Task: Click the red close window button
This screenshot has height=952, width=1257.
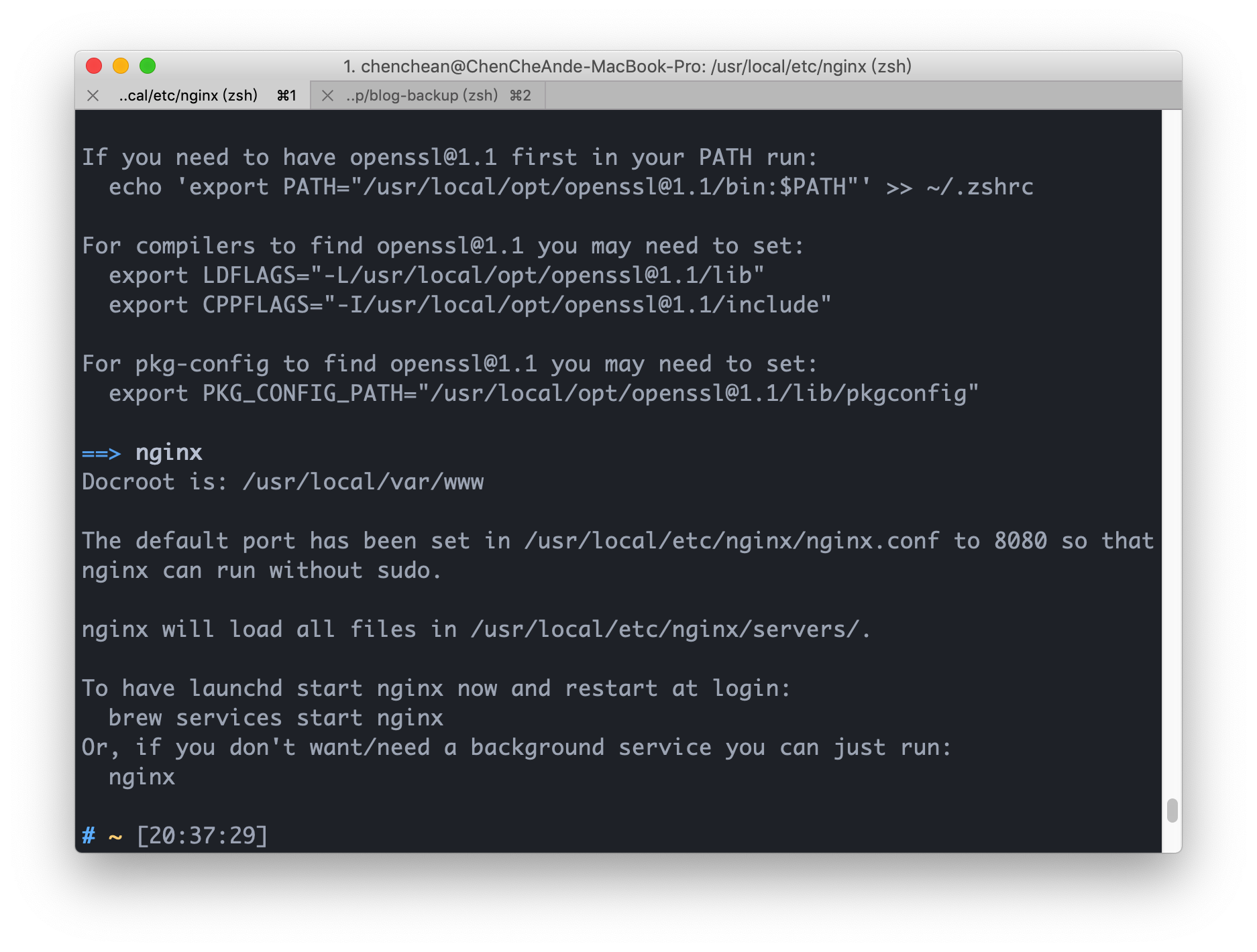Action: click(94, 66)
